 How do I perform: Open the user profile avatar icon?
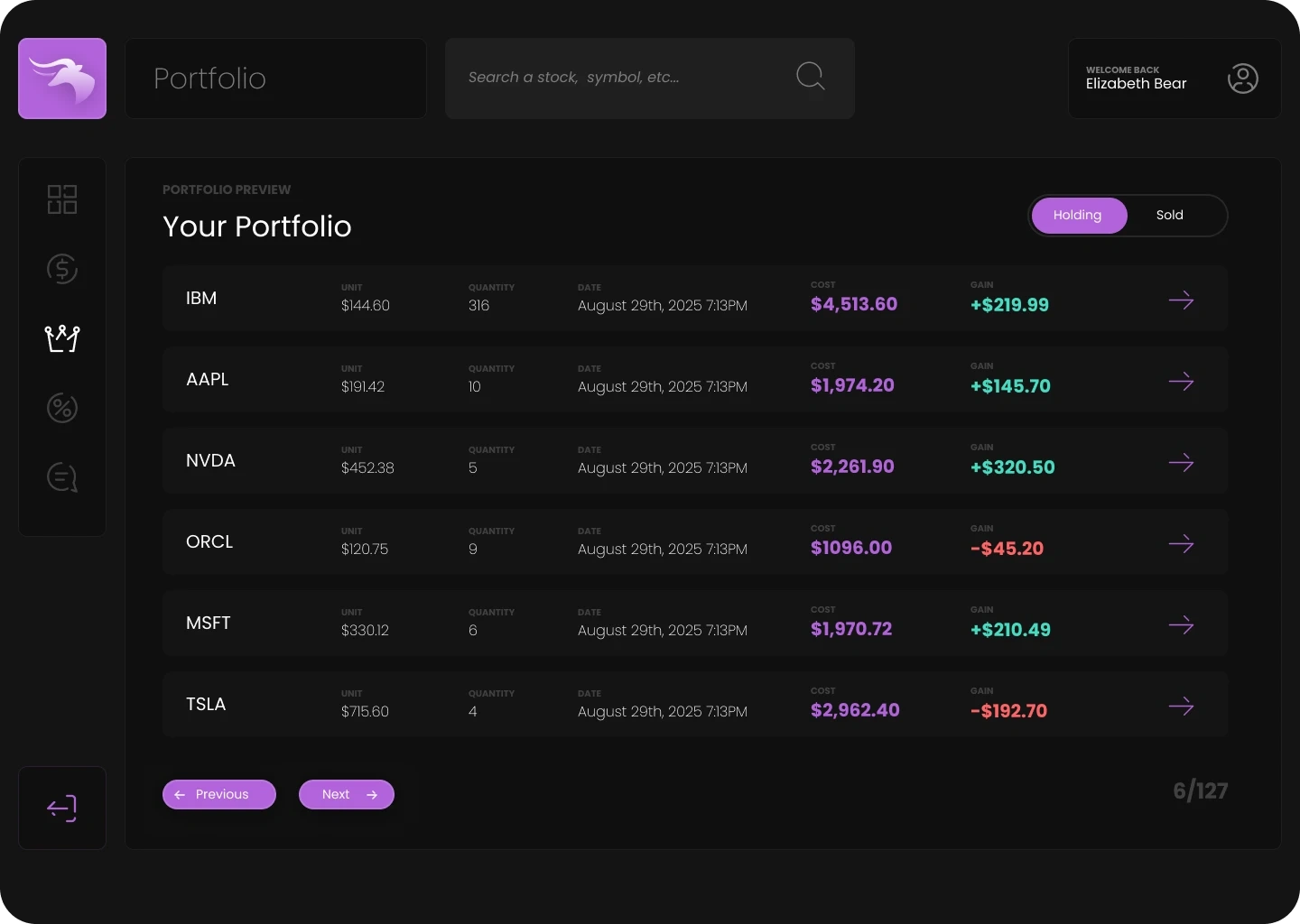(1242, 79)
